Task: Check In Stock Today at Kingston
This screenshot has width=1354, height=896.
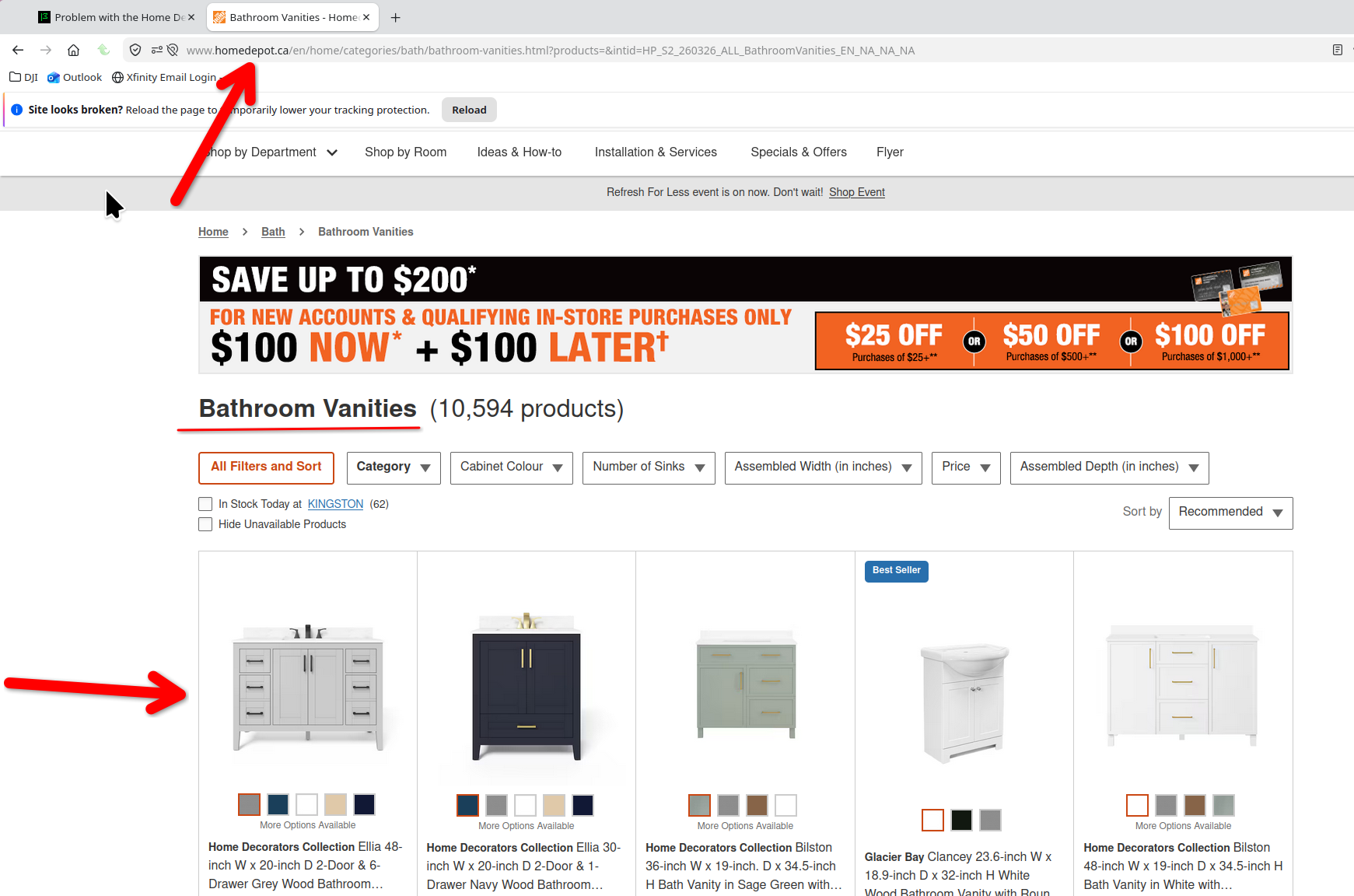Action: click(x=205, y=504)
